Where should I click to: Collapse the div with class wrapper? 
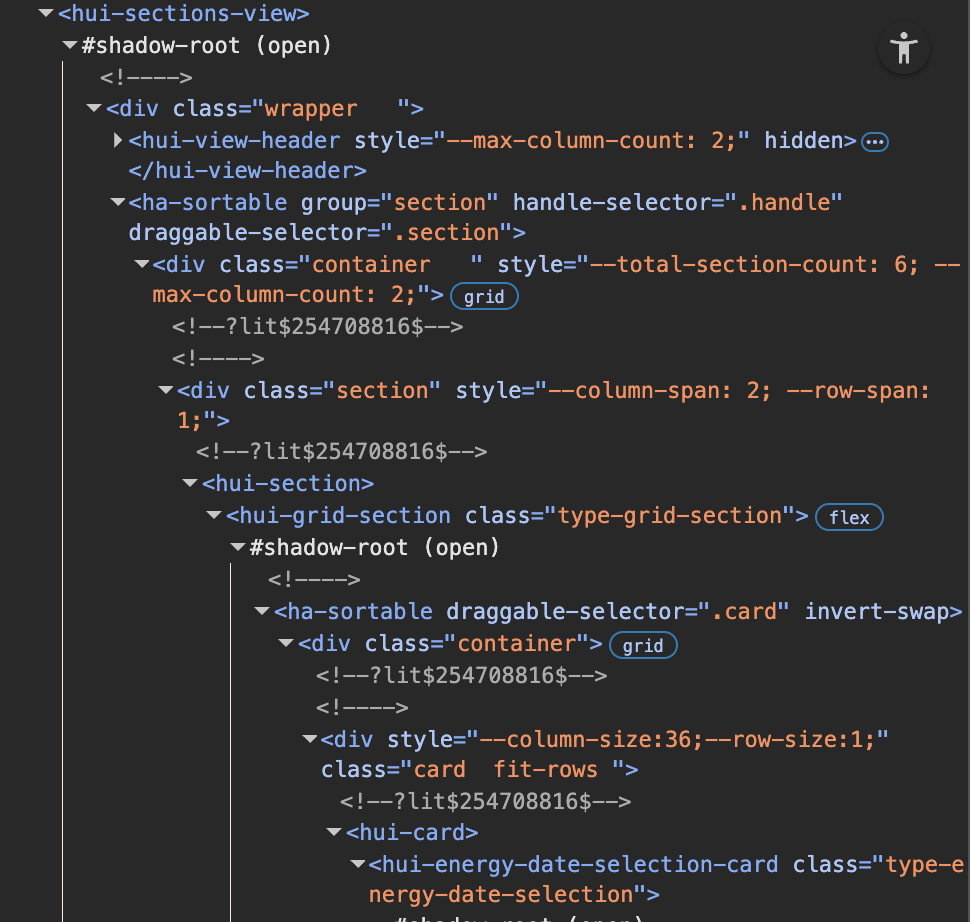coord(94,109)
